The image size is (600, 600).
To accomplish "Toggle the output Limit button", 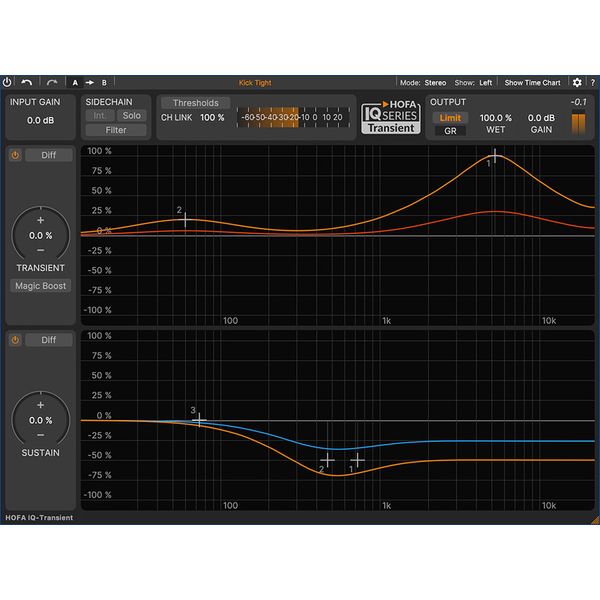I will (450, 118).
